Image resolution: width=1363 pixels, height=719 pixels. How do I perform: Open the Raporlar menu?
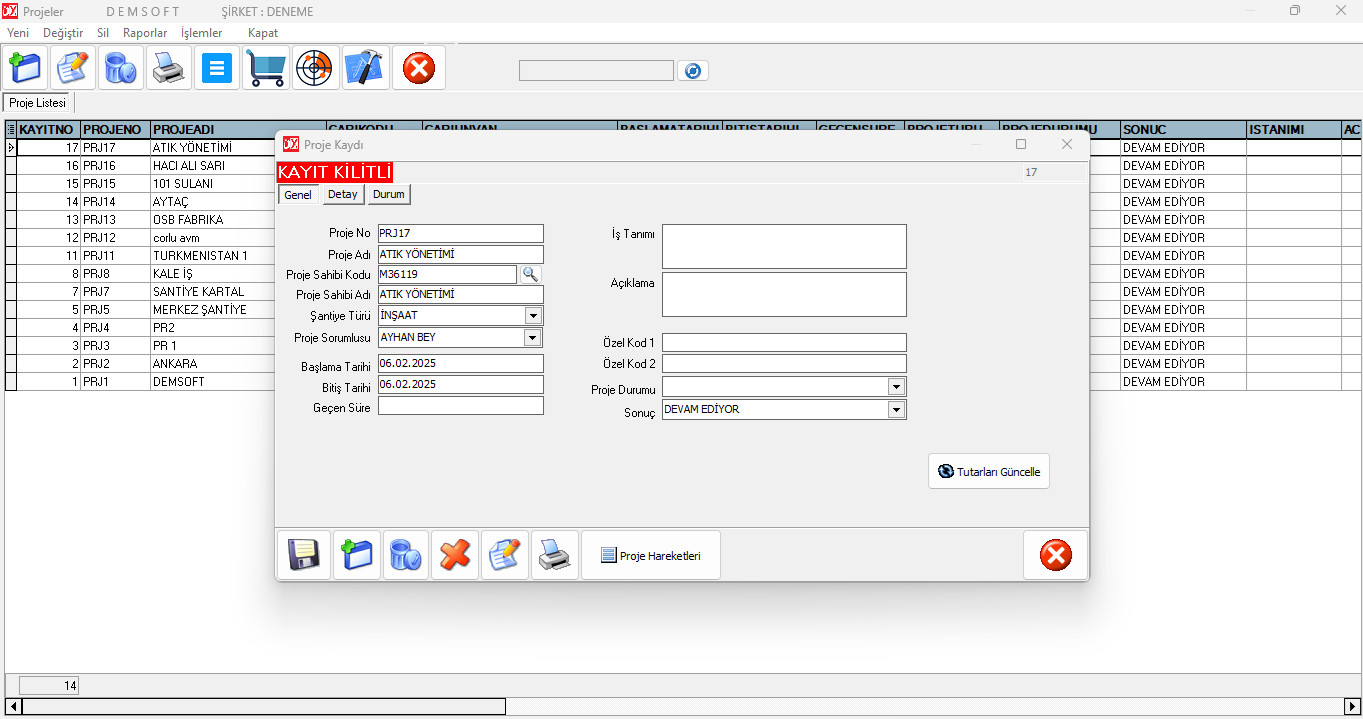(145, 33)
